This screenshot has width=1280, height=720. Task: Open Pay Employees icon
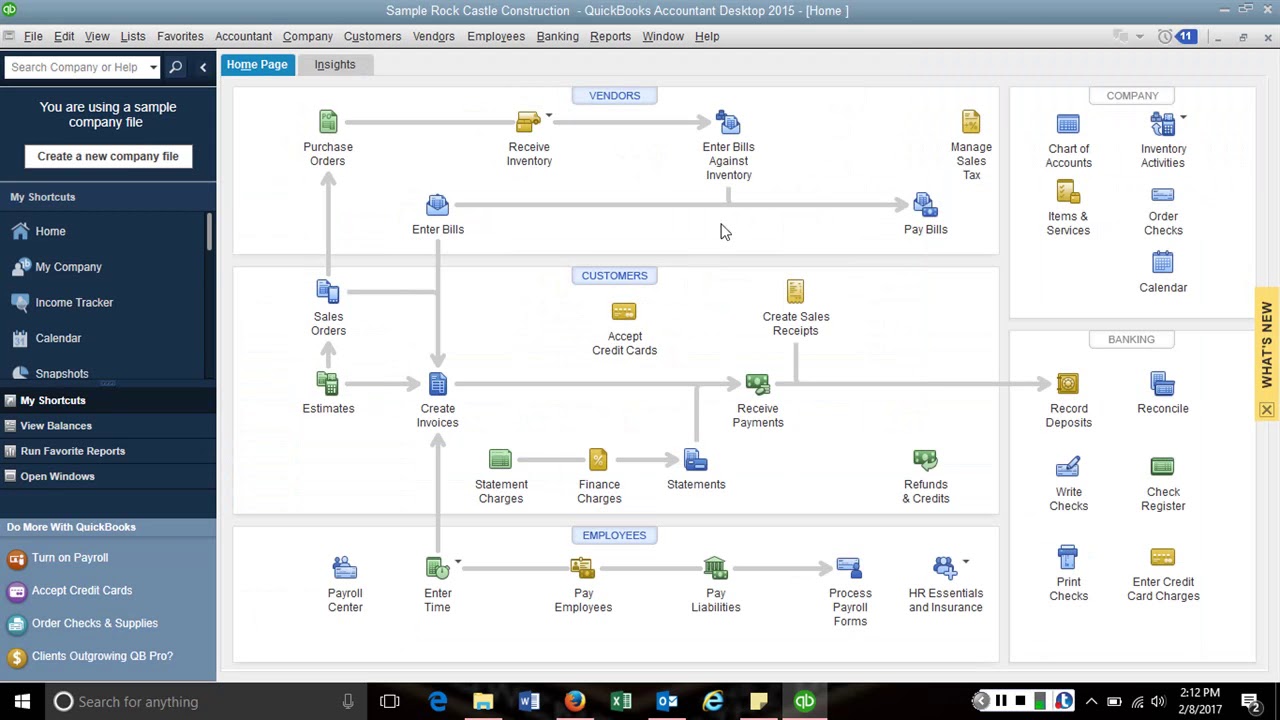pyautogui.click(x=582, y=568)
